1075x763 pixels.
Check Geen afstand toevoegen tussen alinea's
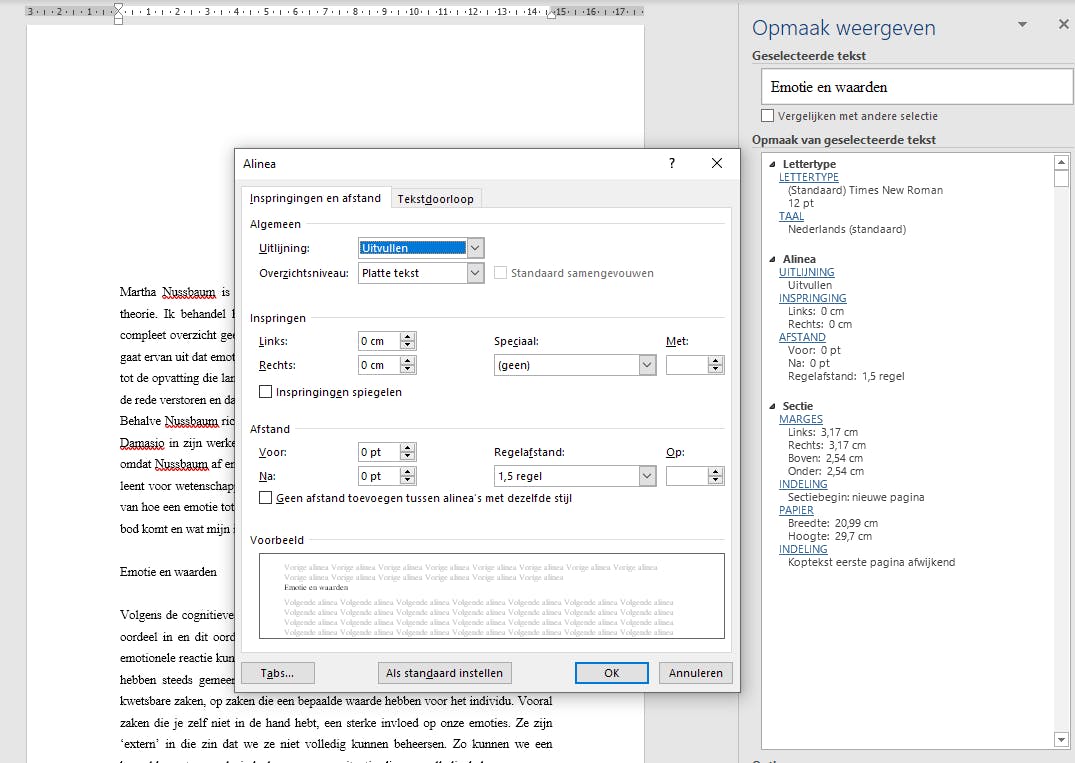[266, 497]
